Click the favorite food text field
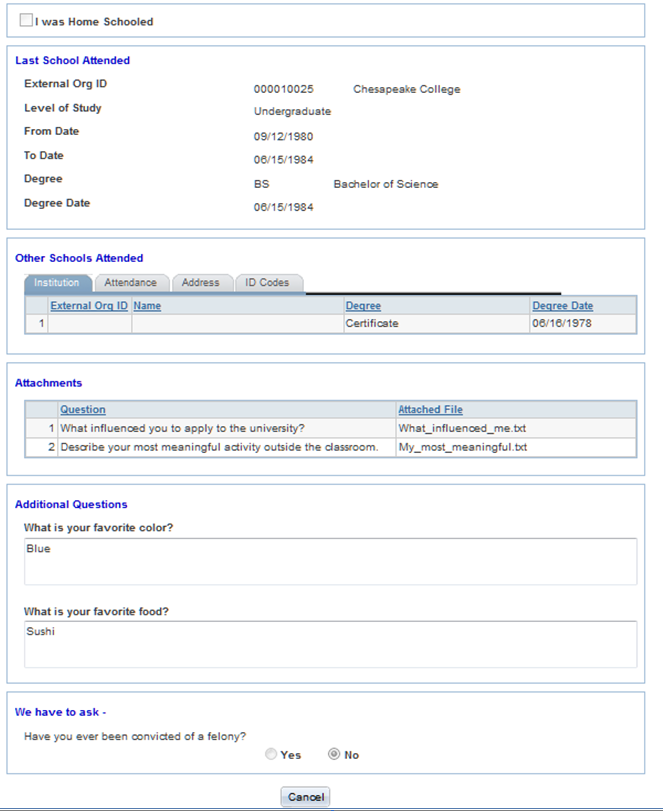Viewport: 663px width, 811px height. (x=330, y=644)
